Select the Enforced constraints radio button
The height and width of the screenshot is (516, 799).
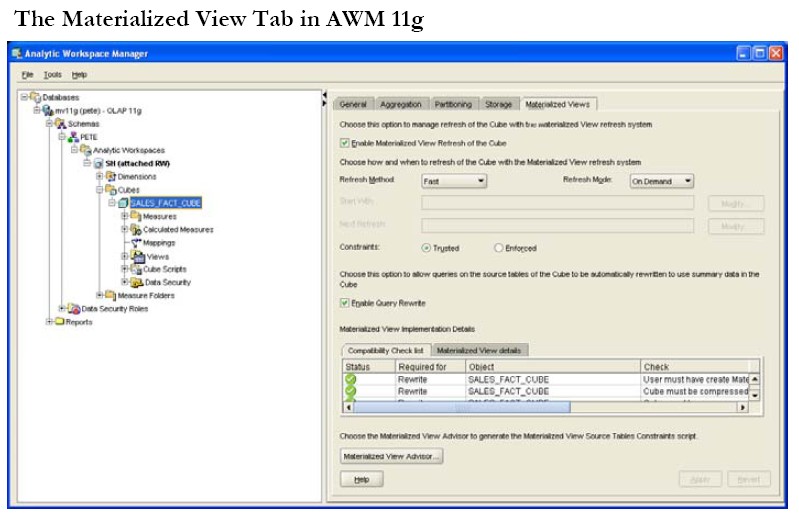[499, 248]
